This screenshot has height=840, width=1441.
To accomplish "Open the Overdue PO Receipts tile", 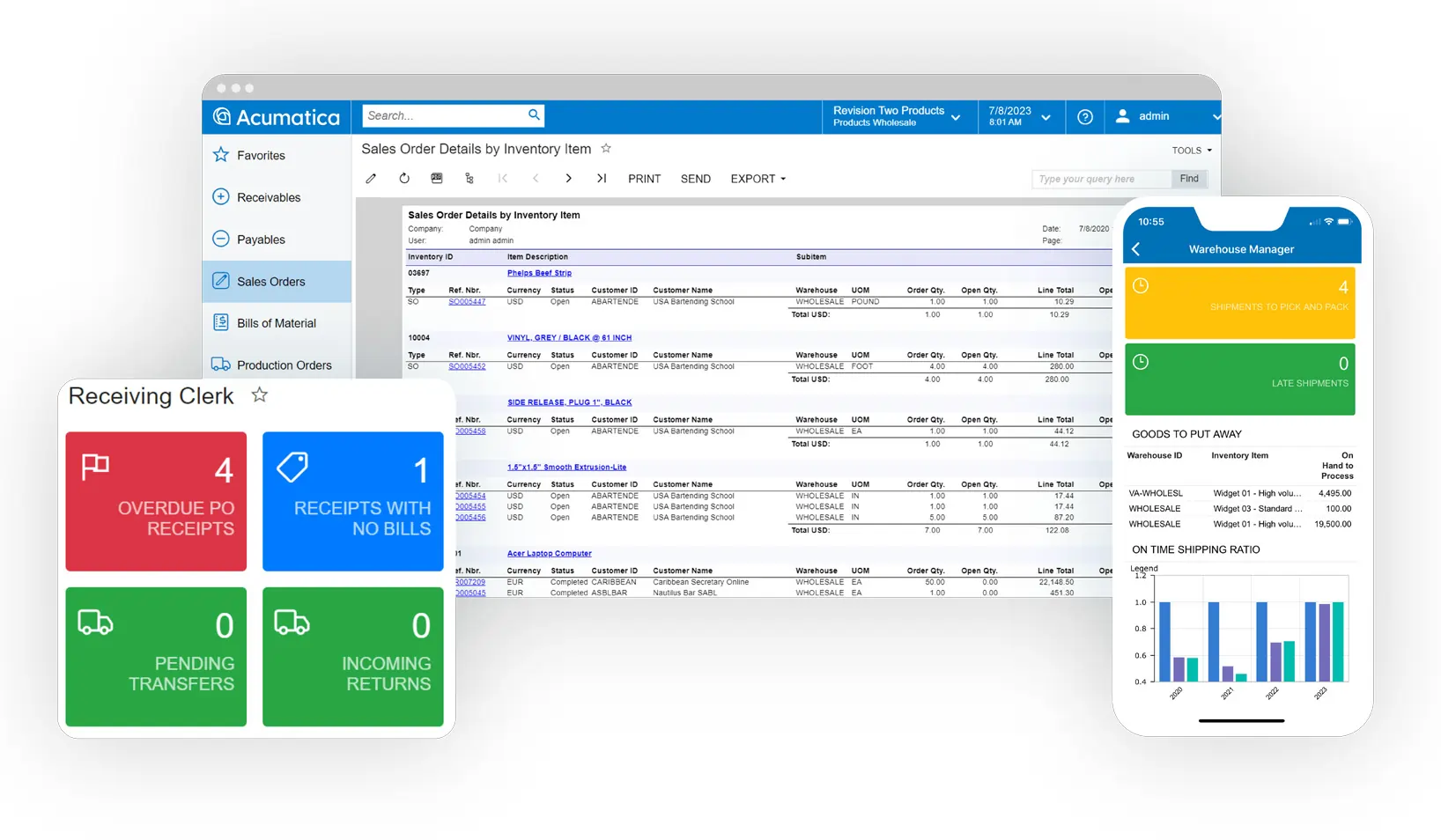I will [156, 501].
